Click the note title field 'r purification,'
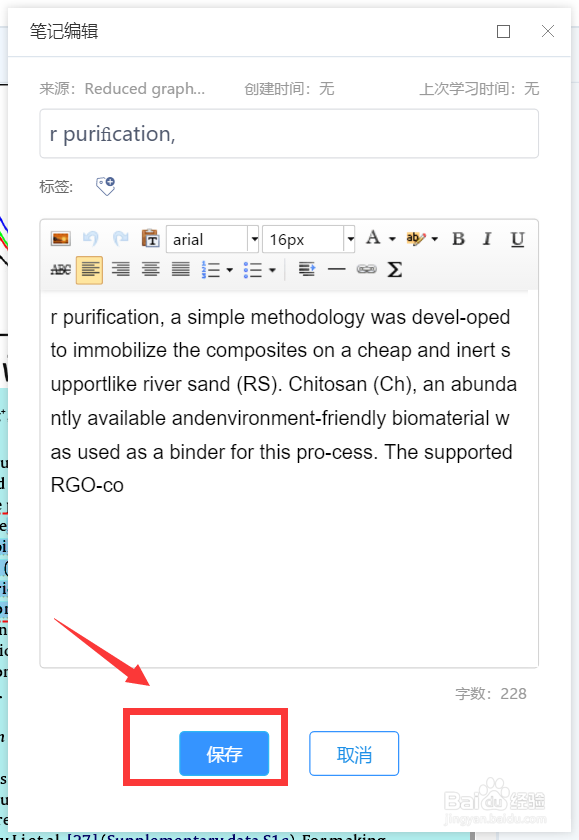 (289, 134)
